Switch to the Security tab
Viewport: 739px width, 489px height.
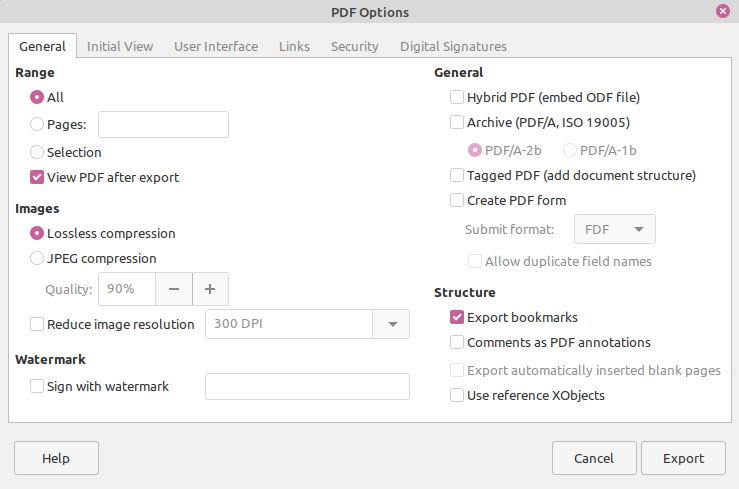click(x=354, y=46)
